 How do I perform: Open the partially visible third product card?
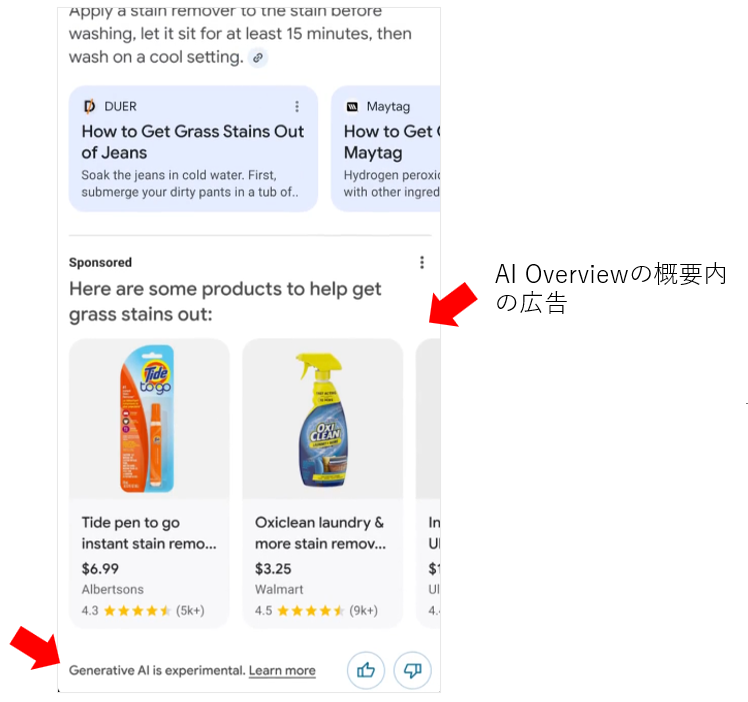pyautogui.click(x=428, y=483)
